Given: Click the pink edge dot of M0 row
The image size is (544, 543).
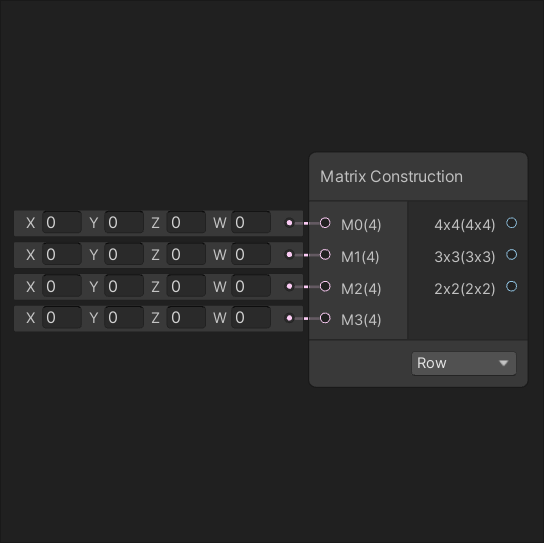Looking at the screenshot, I should tap(289, 223).
